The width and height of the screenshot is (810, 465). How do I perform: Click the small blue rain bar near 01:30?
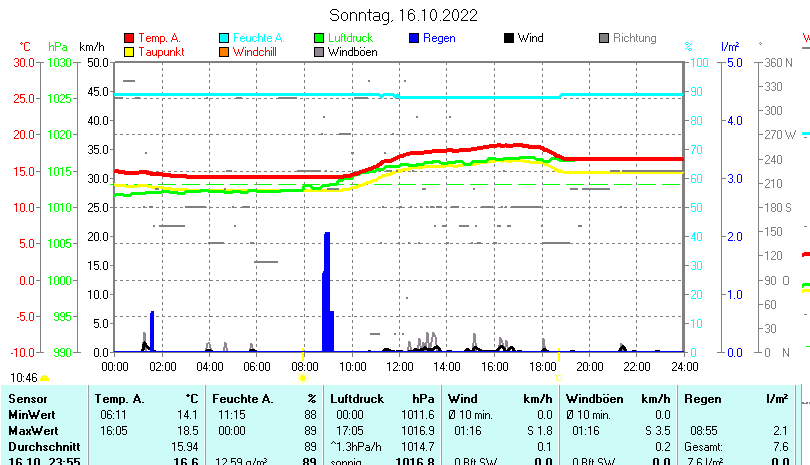[x=152, y=330]
